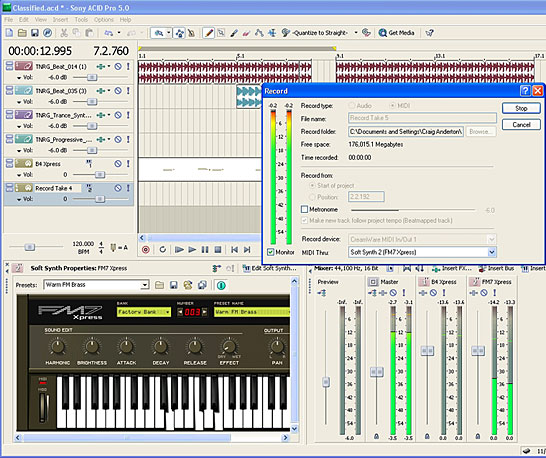Open the Quantize to Straight dropdown arrow
Viewport: 546px width, 458px height.
[356, 33]
